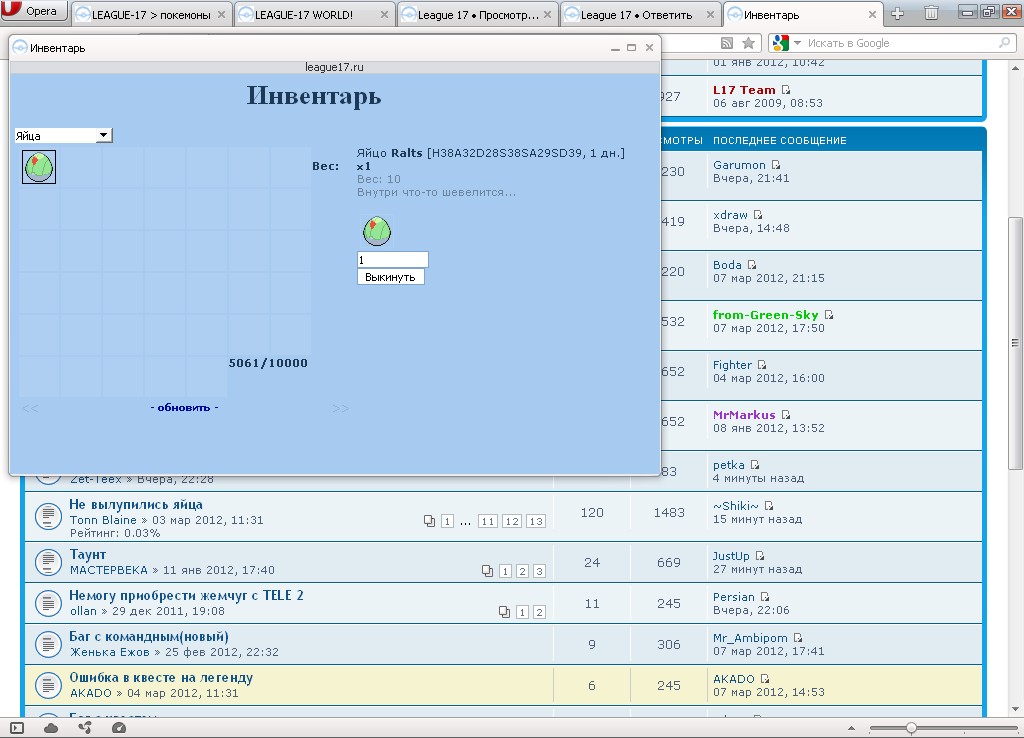Click topic icon for Баг с командным row
Viewport: 1024px width, 738px height.
[48, 644]
